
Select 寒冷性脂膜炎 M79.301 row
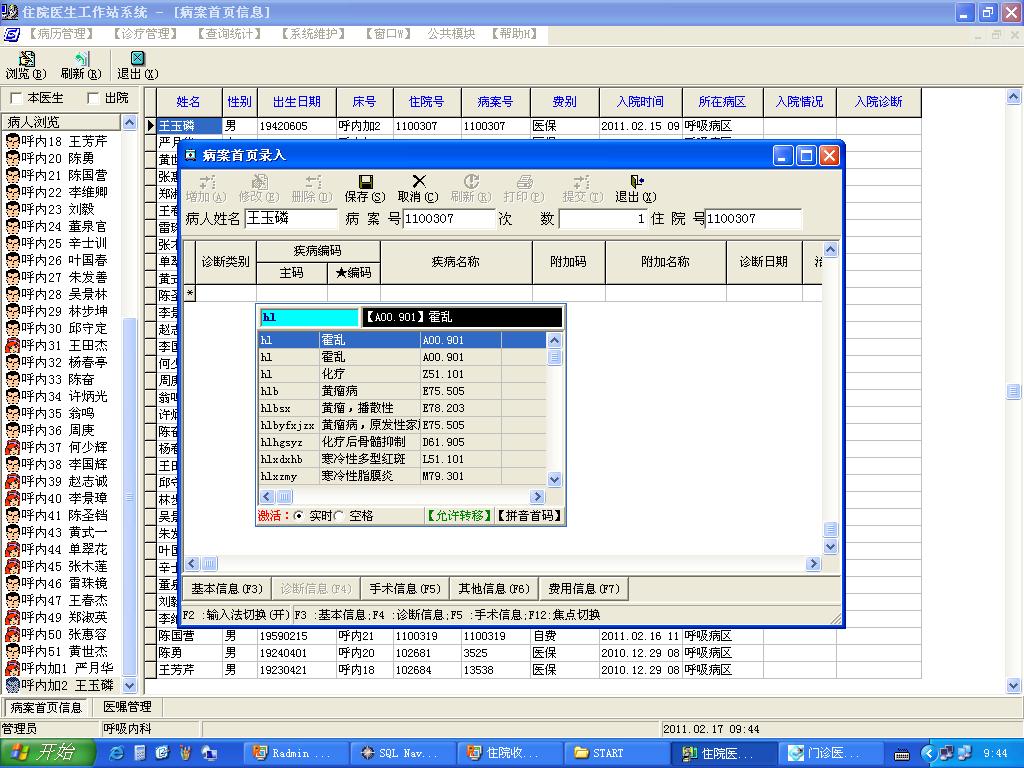click(x=402, y=476)
